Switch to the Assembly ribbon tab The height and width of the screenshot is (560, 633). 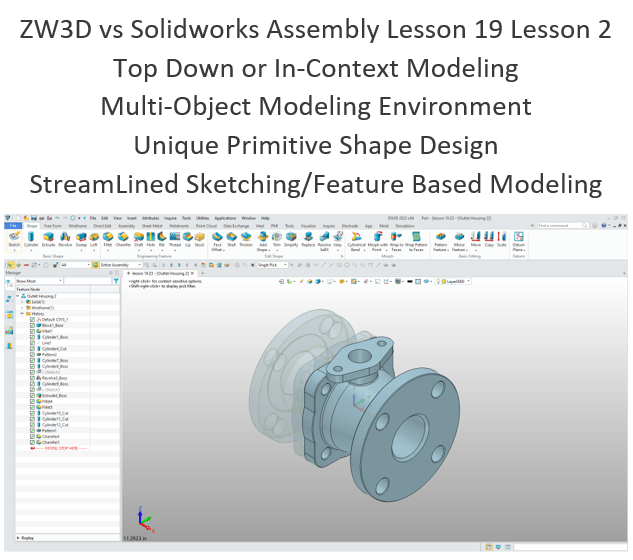click(x=128, y=226)
